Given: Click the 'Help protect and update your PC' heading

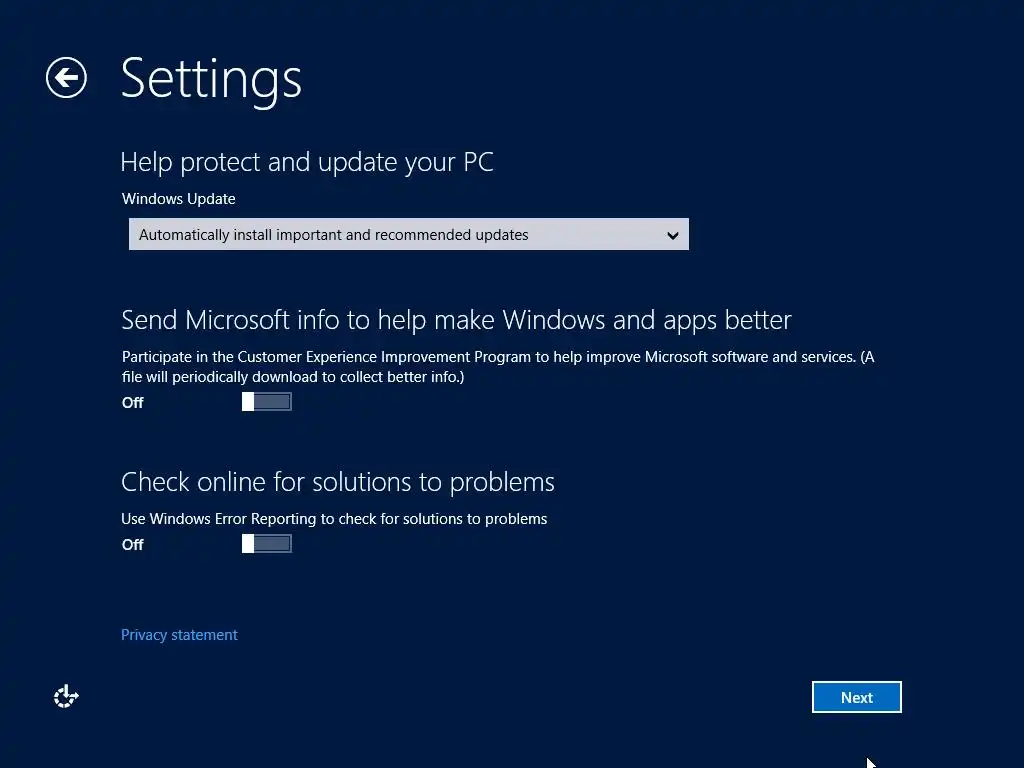Looking at the screenshot, I should coord(307,162).
